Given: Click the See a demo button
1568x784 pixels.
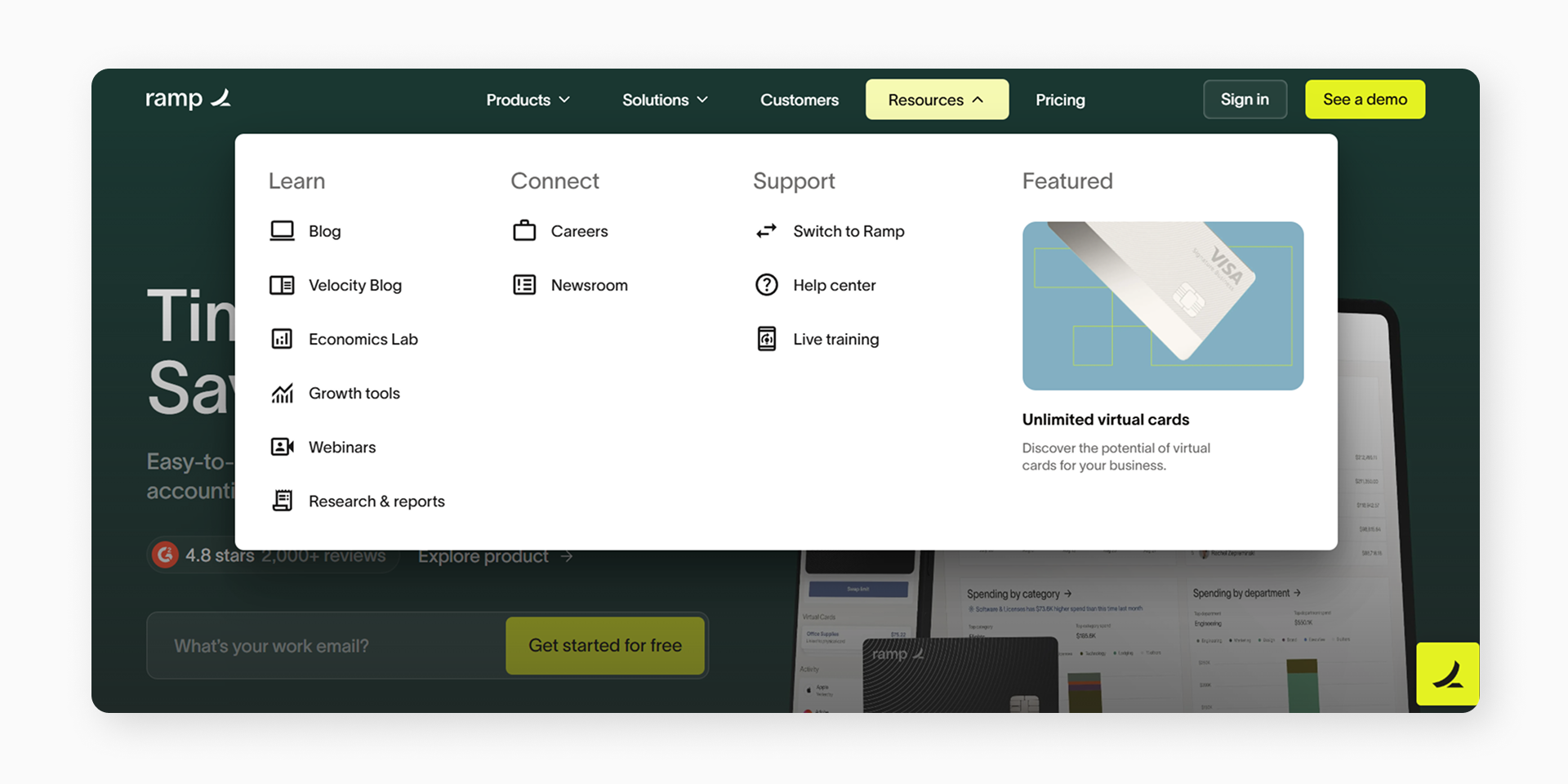Looking at the screenshot, I should (x=1365, y=99).
